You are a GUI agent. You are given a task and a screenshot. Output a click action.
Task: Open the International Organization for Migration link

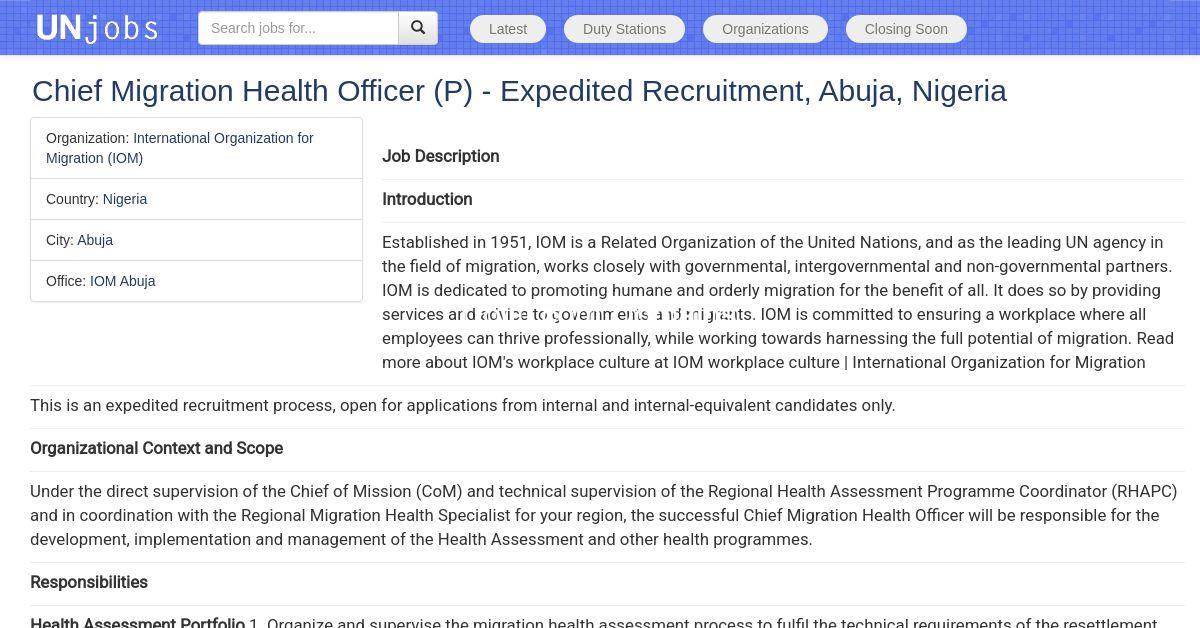pyautogui.click(x=180, y=148)
